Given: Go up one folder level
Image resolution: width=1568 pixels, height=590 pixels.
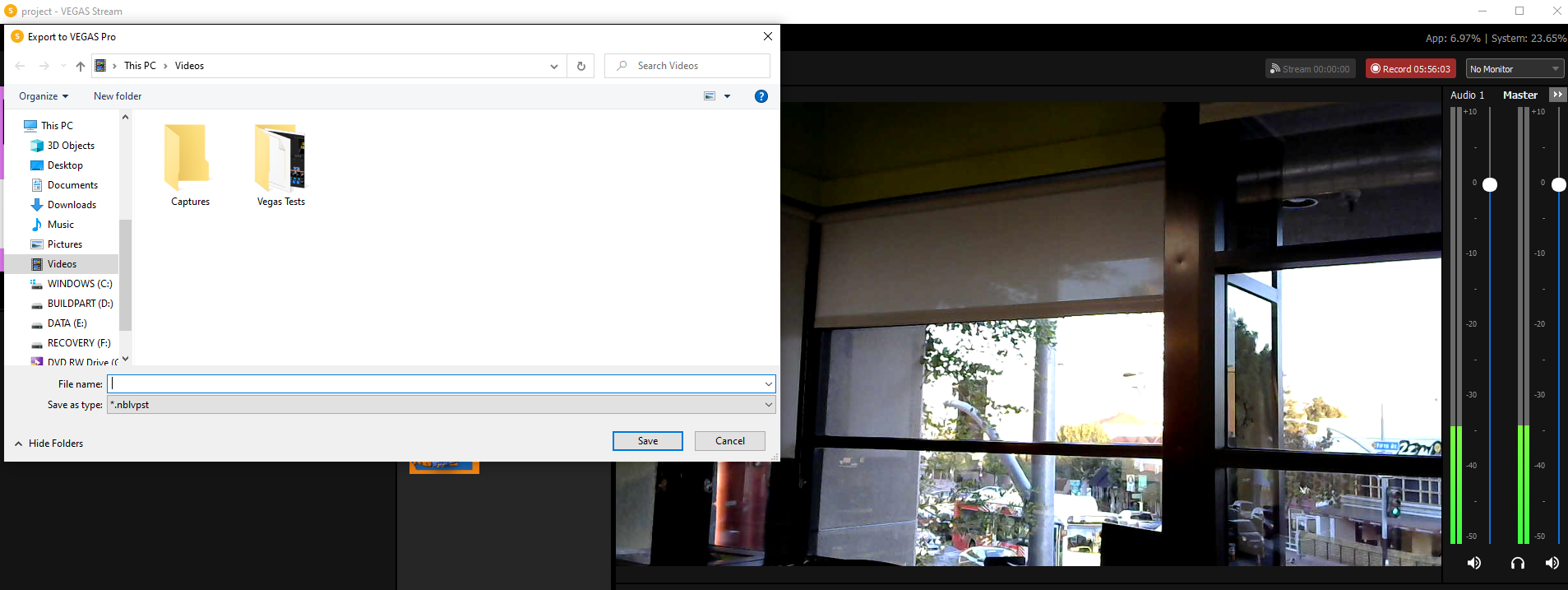Looking at the screenshot, I should 80,66.
